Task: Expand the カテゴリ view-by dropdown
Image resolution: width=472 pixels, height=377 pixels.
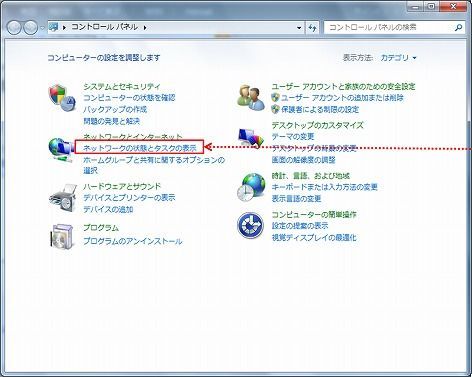Action: tap(399, 58)
